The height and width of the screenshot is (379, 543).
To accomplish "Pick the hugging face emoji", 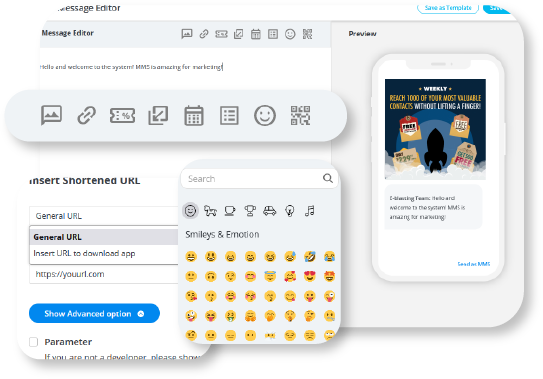I will tap(250, 316).
